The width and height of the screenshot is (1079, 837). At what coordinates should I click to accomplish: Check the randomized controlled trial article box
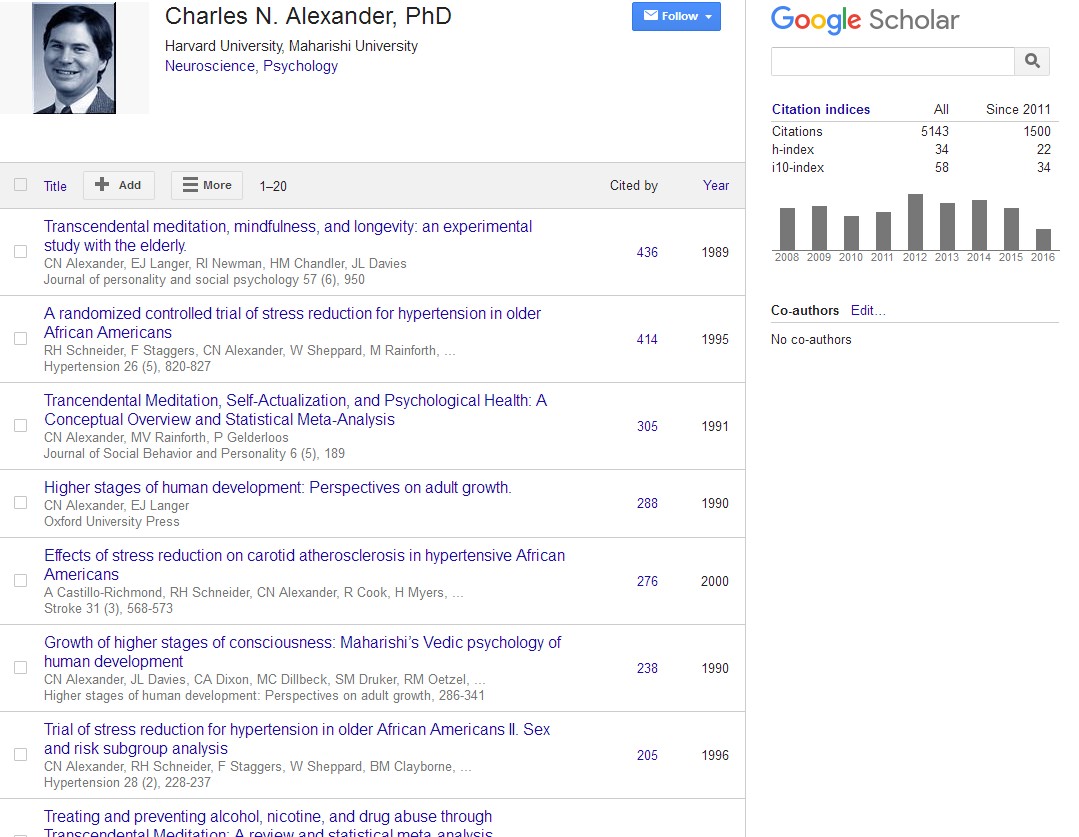point(21,339)
